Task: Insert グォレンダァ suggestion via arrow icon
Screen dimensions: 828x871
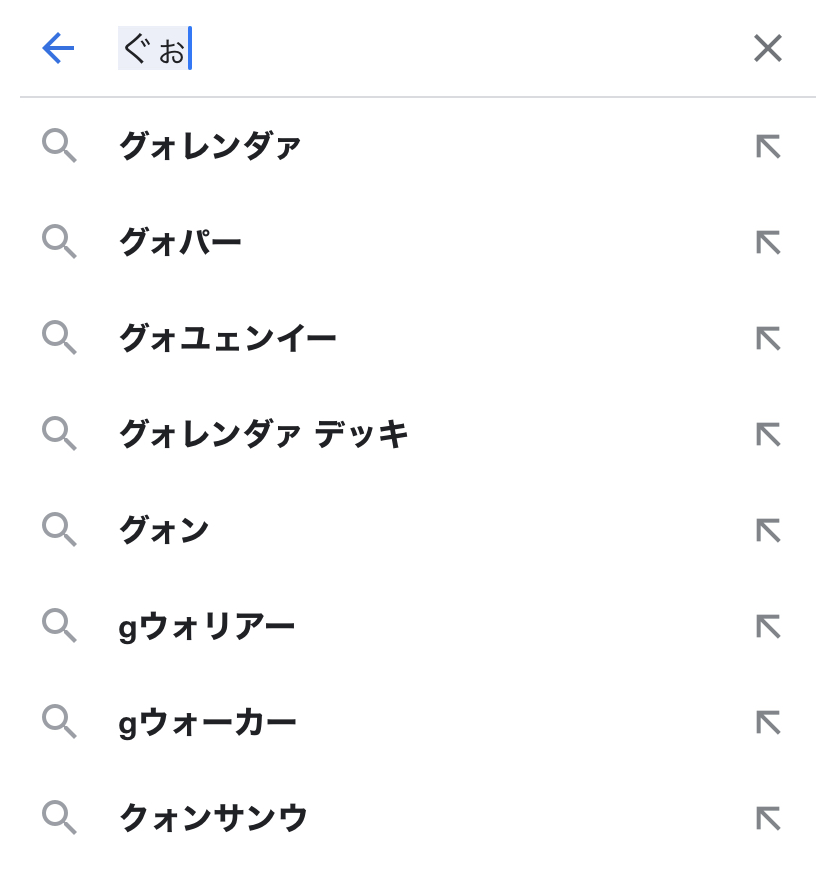Action: (x=767, y=147)
